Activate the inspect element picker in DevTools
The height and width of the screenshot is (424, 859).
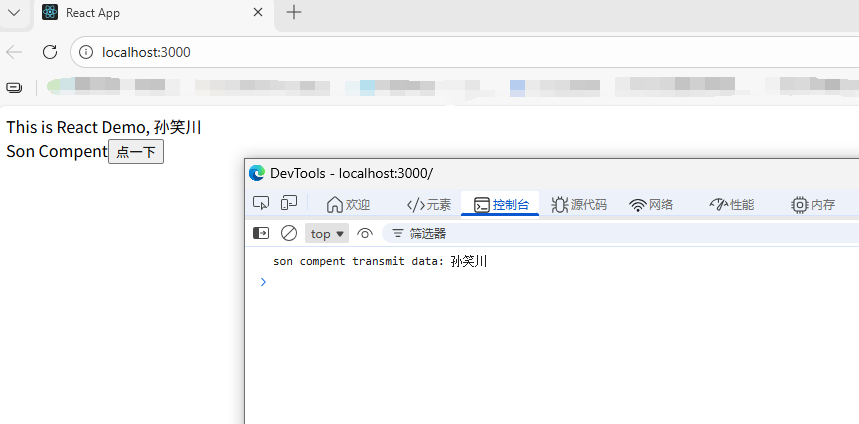coord(261,204)
